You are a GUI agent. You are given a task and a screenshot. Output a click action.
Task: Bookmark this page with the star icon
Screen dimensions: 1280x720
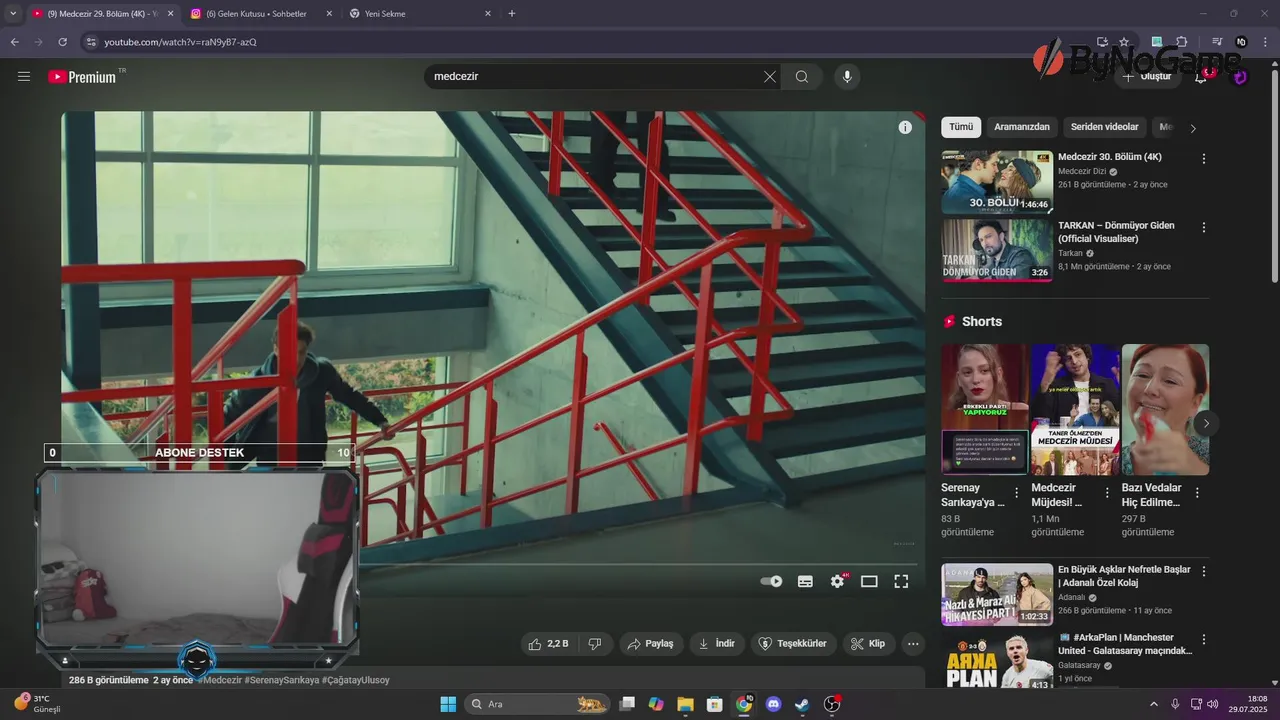pos(1124,42)
